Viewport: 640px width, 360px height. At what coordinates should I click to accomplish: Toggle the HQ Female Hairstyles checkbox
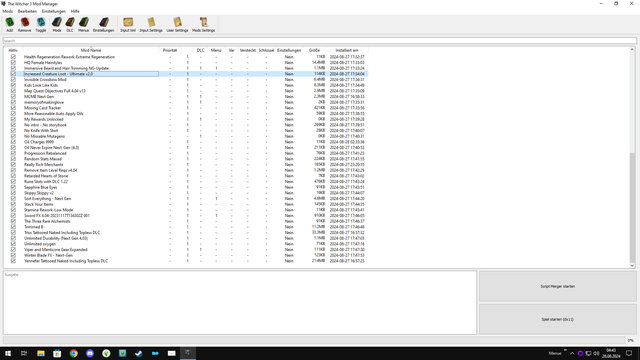pos(13,62)
